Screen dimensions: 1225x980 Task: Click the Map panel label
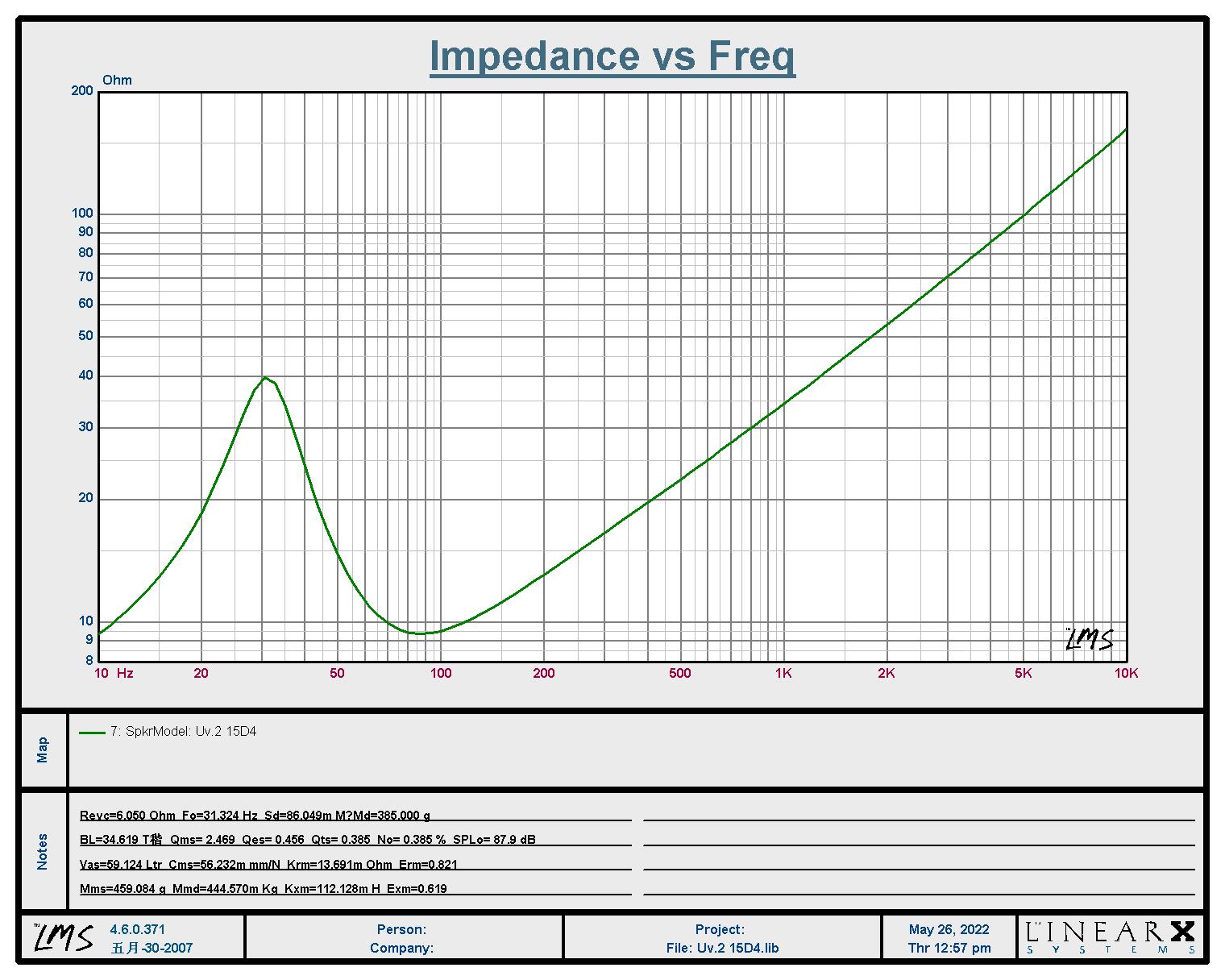pyautogui.click(x=43, y=750)
